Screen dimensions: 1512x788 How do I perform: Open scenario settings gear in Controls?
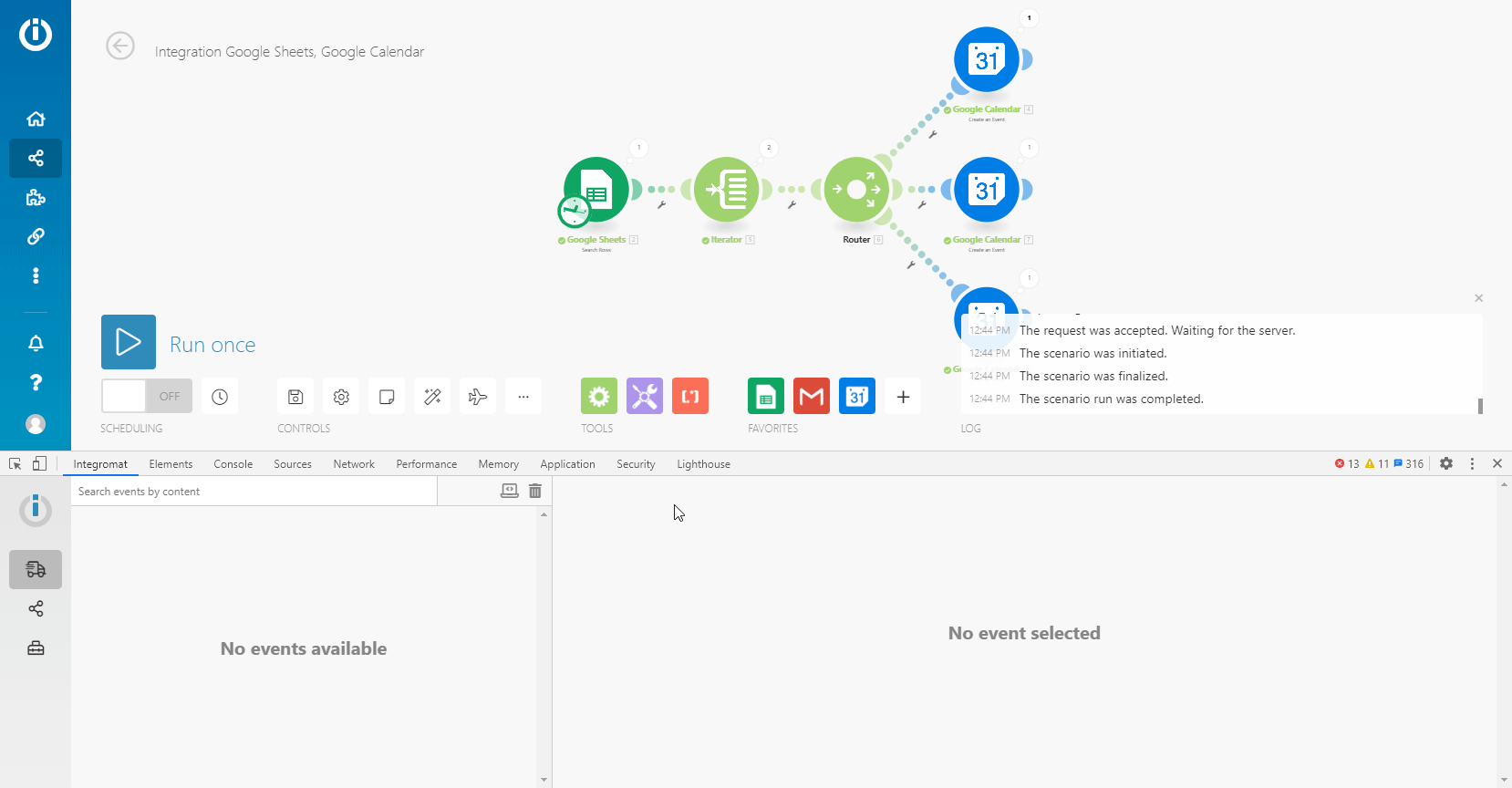(341, 397)
